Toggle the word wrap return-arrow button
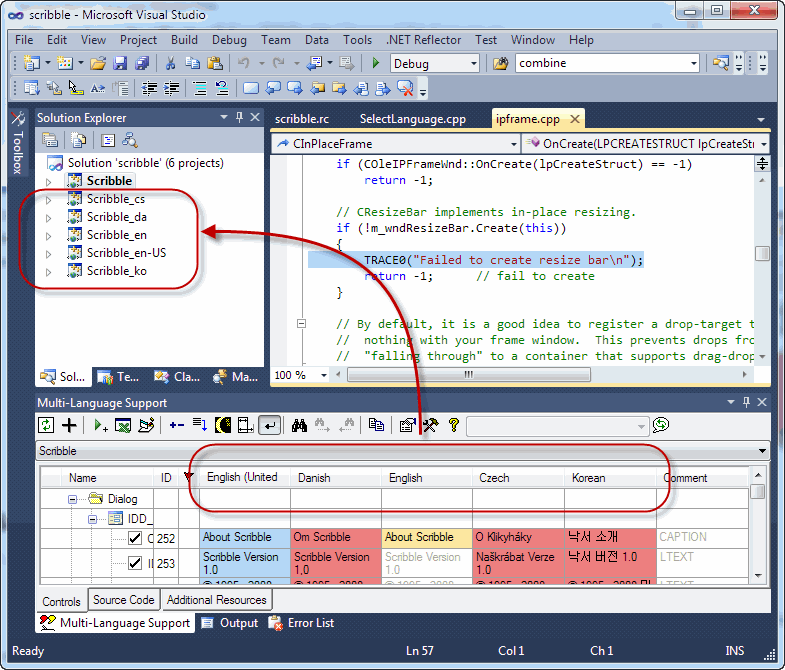The width and height of the screenshot is (785, 670). click(268, 425)
